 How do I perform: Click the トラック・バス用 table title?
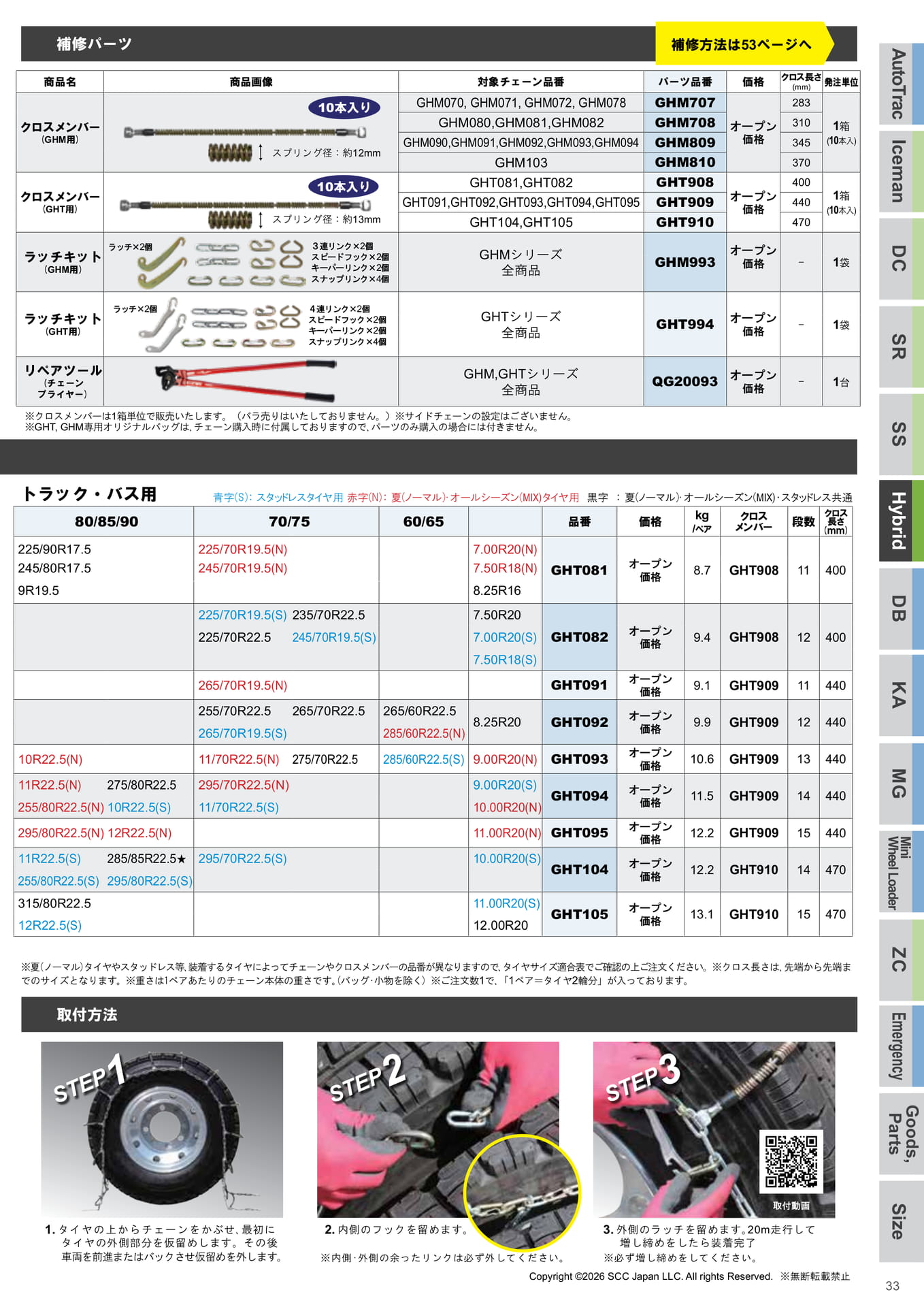tap(90, 494)
